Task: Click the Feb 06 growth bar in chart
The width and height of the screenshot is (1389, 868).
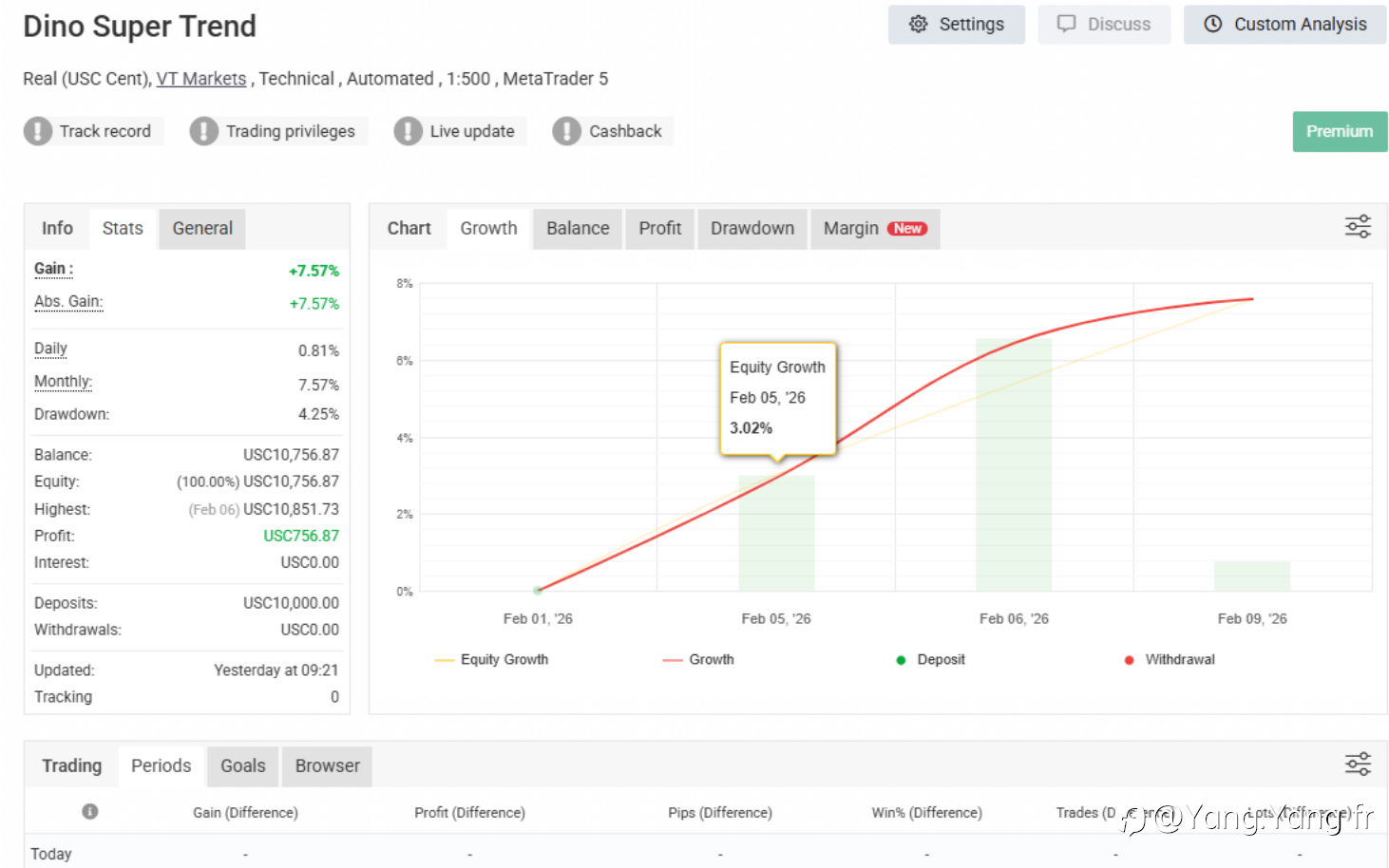Action: (1014, 464)
